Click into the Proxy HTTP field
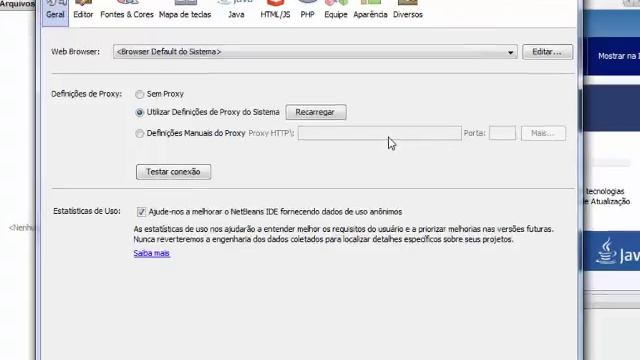The image size is (640, 360). coord(380,133)
